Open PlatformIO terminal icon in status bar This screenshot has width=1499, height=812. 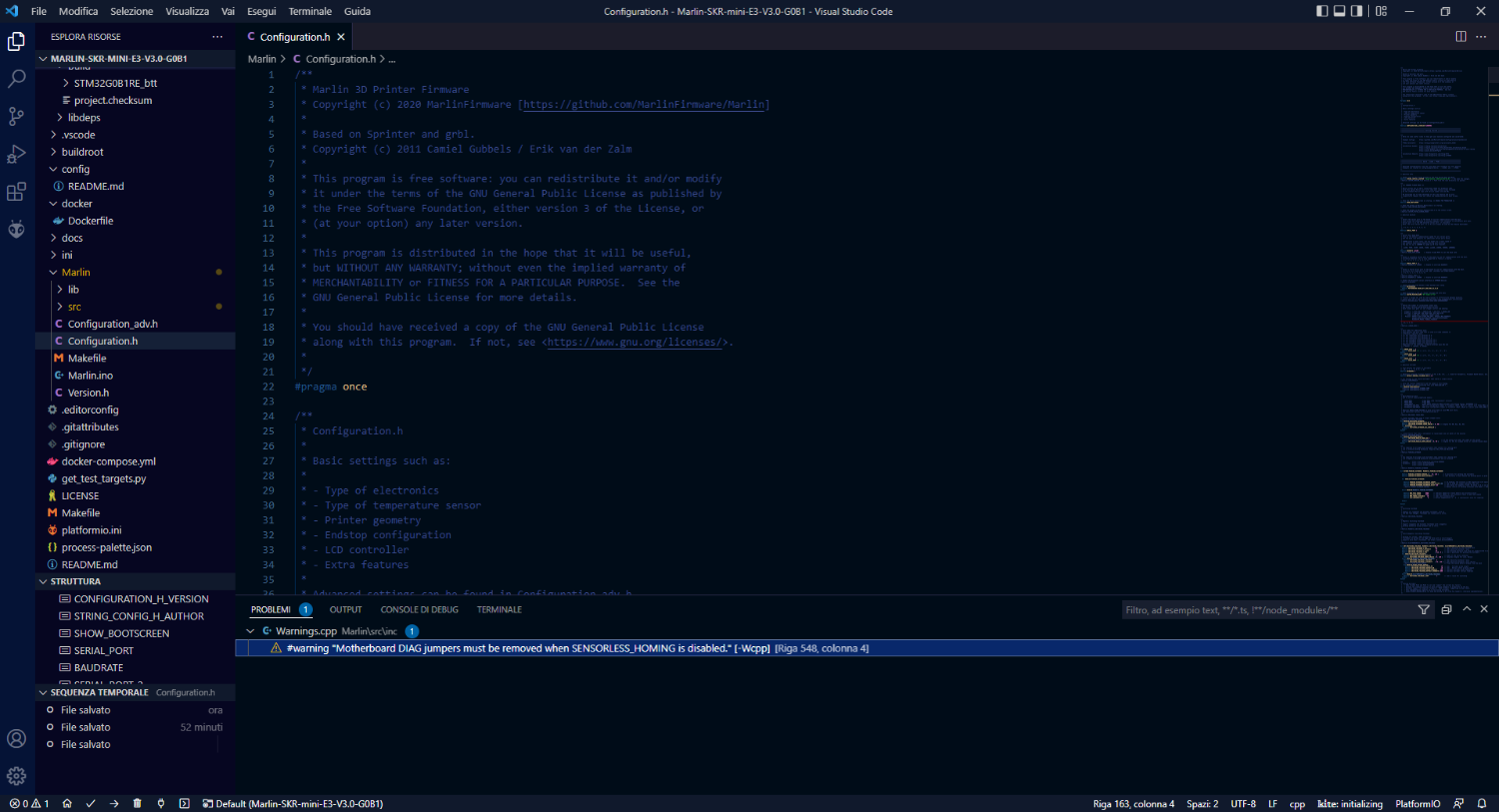(x=184, y=804)
